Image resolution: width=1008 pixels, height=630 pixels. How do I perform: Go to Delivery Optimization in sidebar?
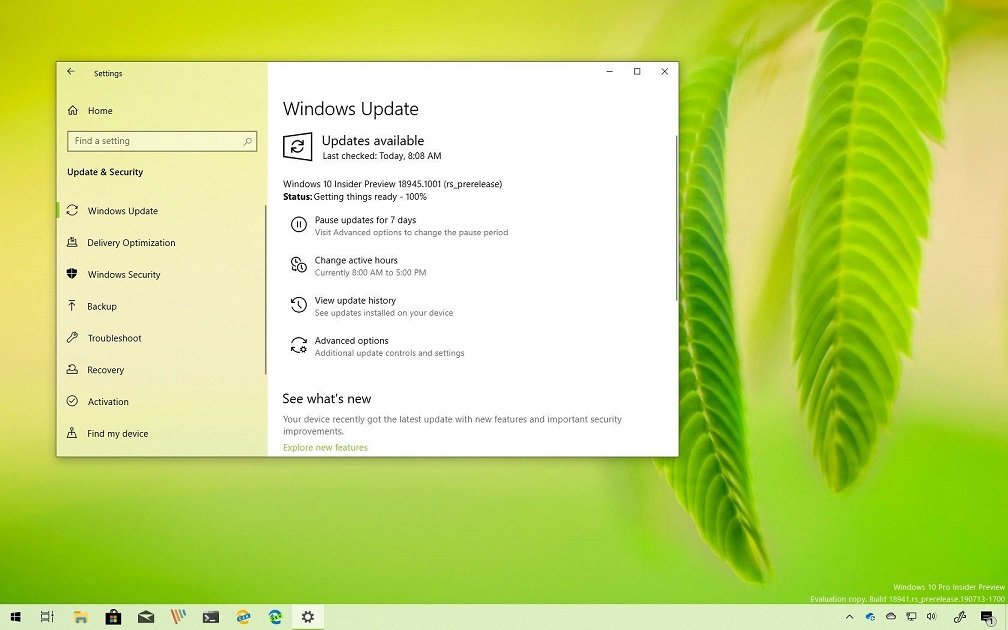pos(131,243)
